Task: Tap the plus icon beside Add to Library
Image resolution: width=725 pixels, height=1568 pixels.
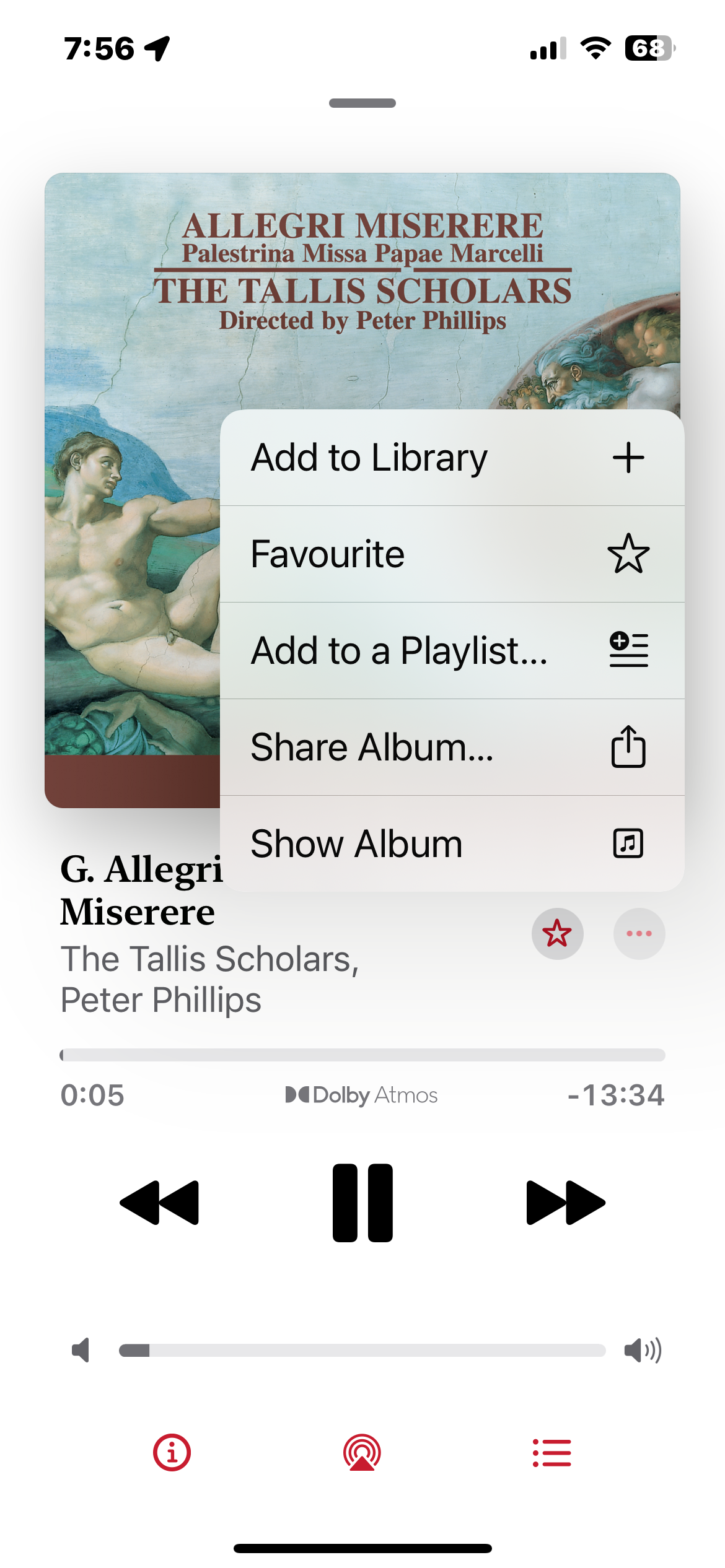Action: [628, 458]
